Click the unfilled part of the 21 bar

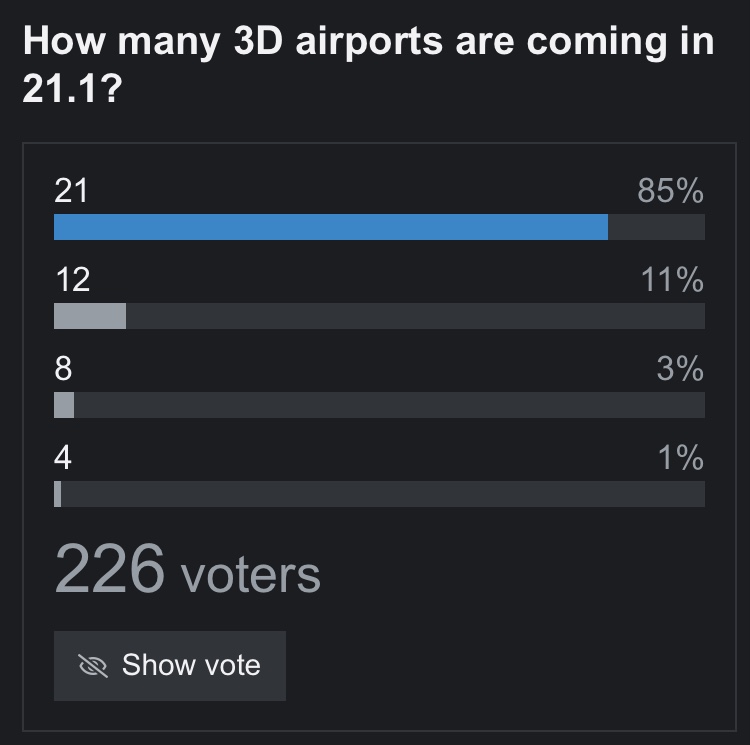pos(656,227)
